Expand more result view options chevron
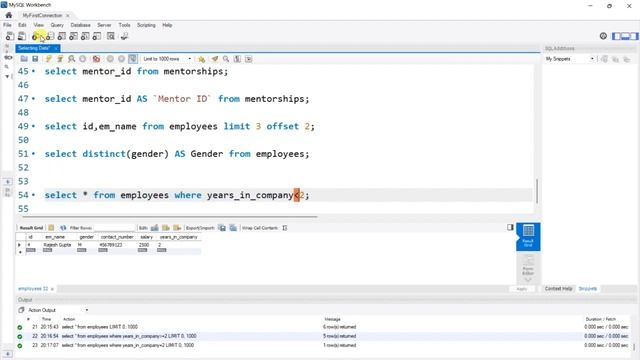640x360 pixels. coord(528,280)
